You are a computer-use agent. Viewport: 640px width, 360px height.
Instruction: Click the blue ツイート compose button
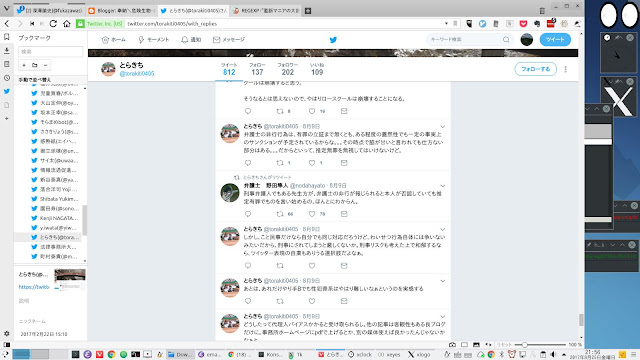tap(555, 40)
